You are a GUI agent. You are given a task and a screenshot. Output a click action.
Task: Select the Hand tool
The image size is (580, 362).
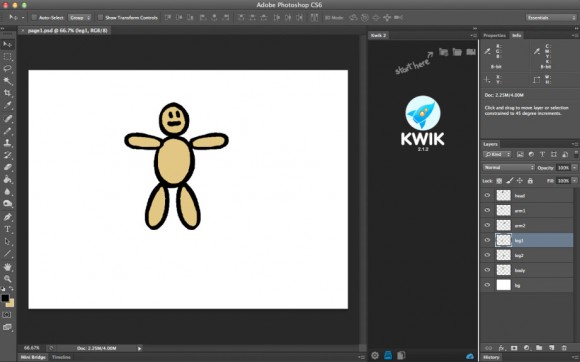[7, 267]
